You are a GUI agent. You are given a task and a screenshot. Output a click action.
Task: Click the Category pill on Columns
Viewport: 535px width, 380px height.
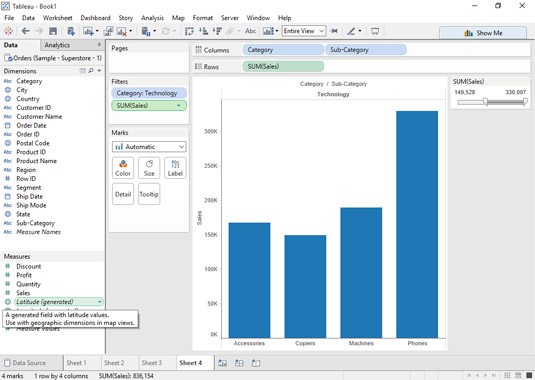pyautogui.click(x=283, y=50)
